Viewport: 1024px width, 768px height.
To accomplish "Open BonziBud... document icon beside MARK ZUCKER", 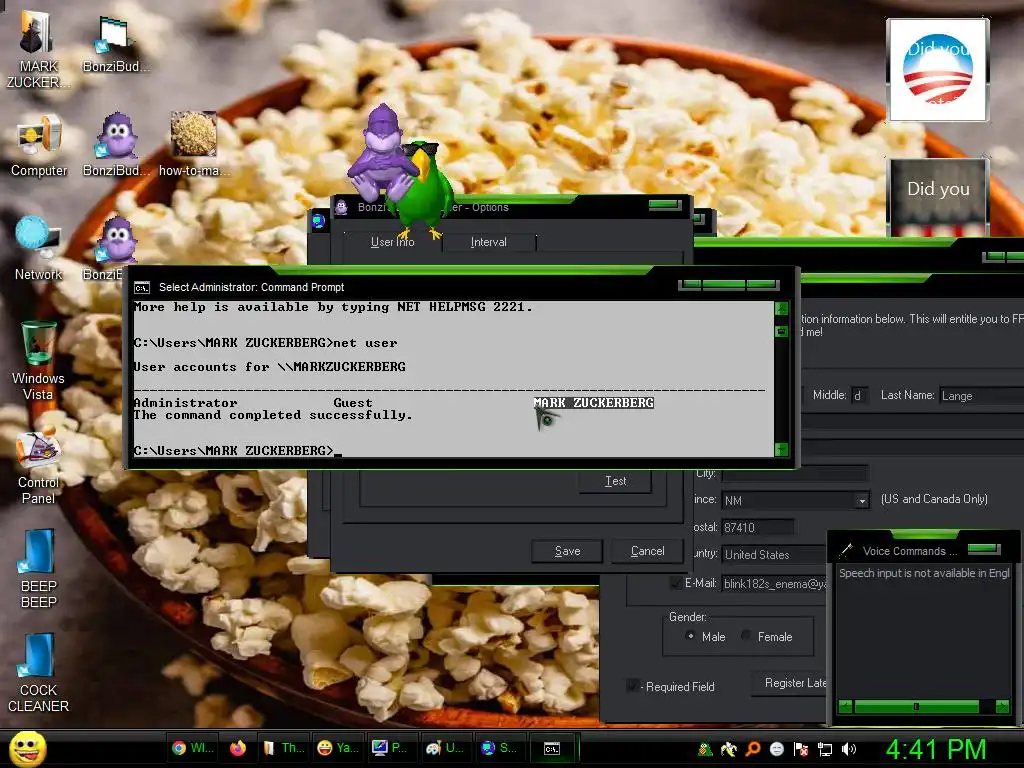I will coord(116,44).
